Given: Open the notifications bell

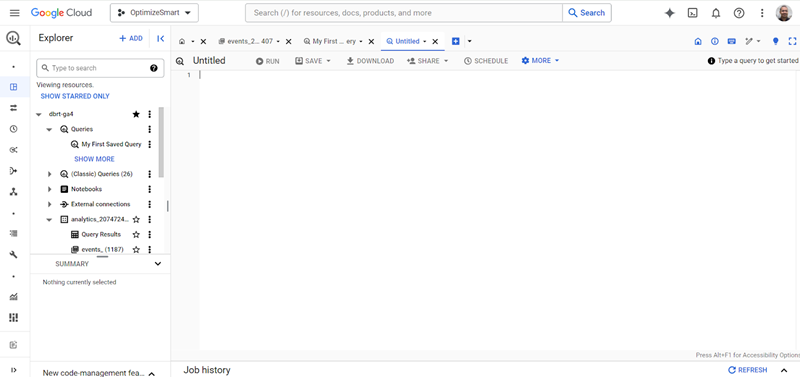Looking at the screenshot, I should click(716, 13).
